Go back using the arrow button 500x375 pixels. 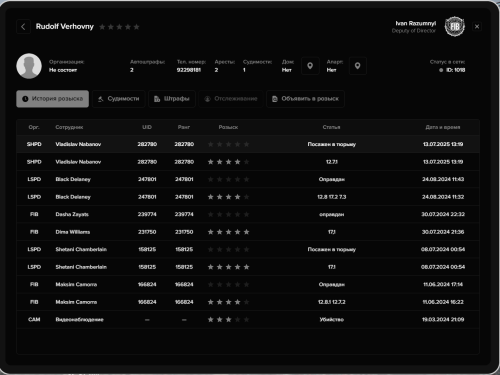click(x=23, y=27)
